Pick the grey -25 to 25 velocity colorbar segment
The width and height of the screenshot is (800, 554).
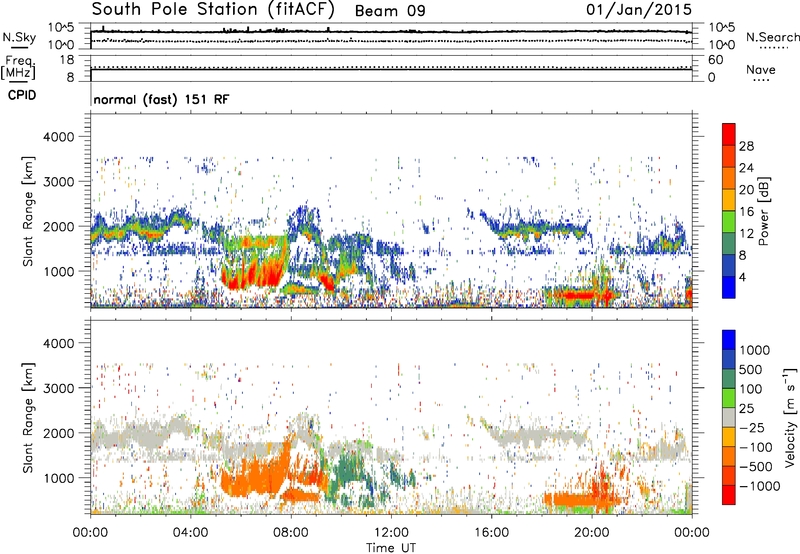729,418
